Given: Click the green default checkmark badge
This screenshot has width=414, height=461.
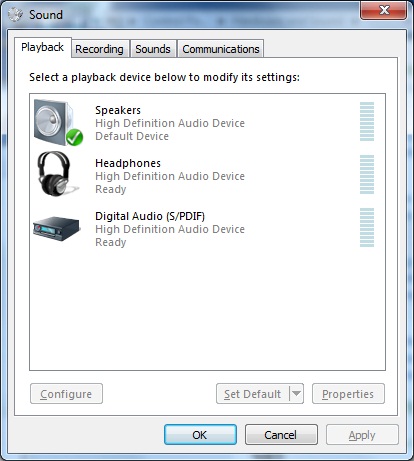Looking at the screenshot, I should click(x=74, y=137).
